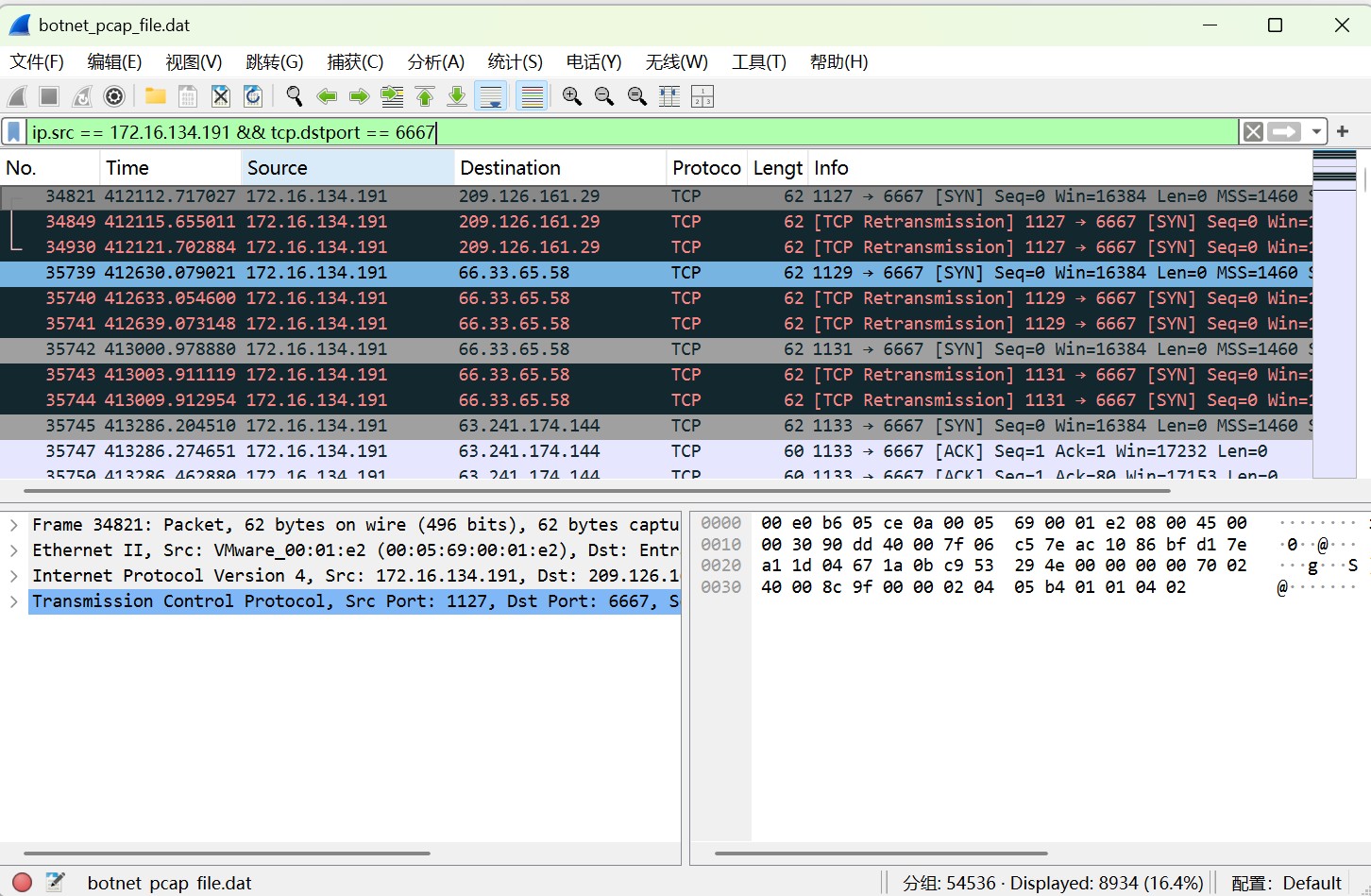Sort by the Source column header
The width and height of the screenshot is (1371, 896).
[x=347, y=168]
